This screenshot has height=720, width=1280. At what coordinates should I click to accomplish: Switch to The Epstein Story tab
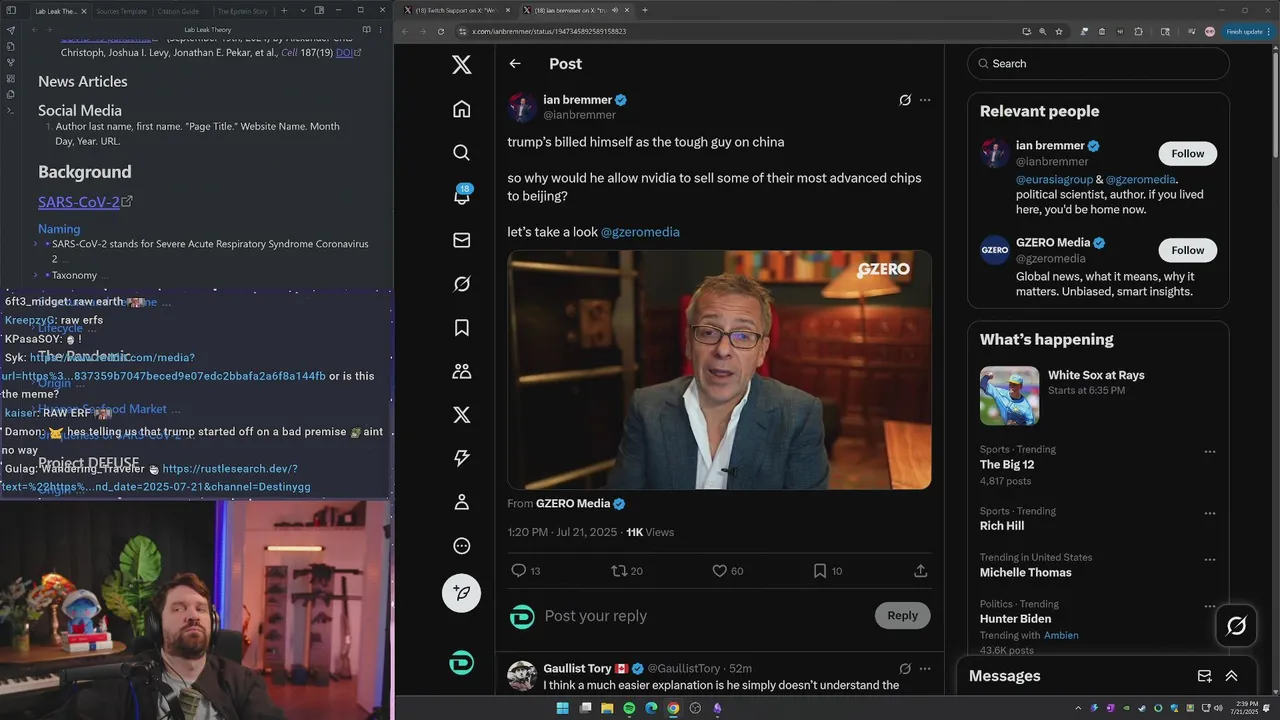[242, 11]
